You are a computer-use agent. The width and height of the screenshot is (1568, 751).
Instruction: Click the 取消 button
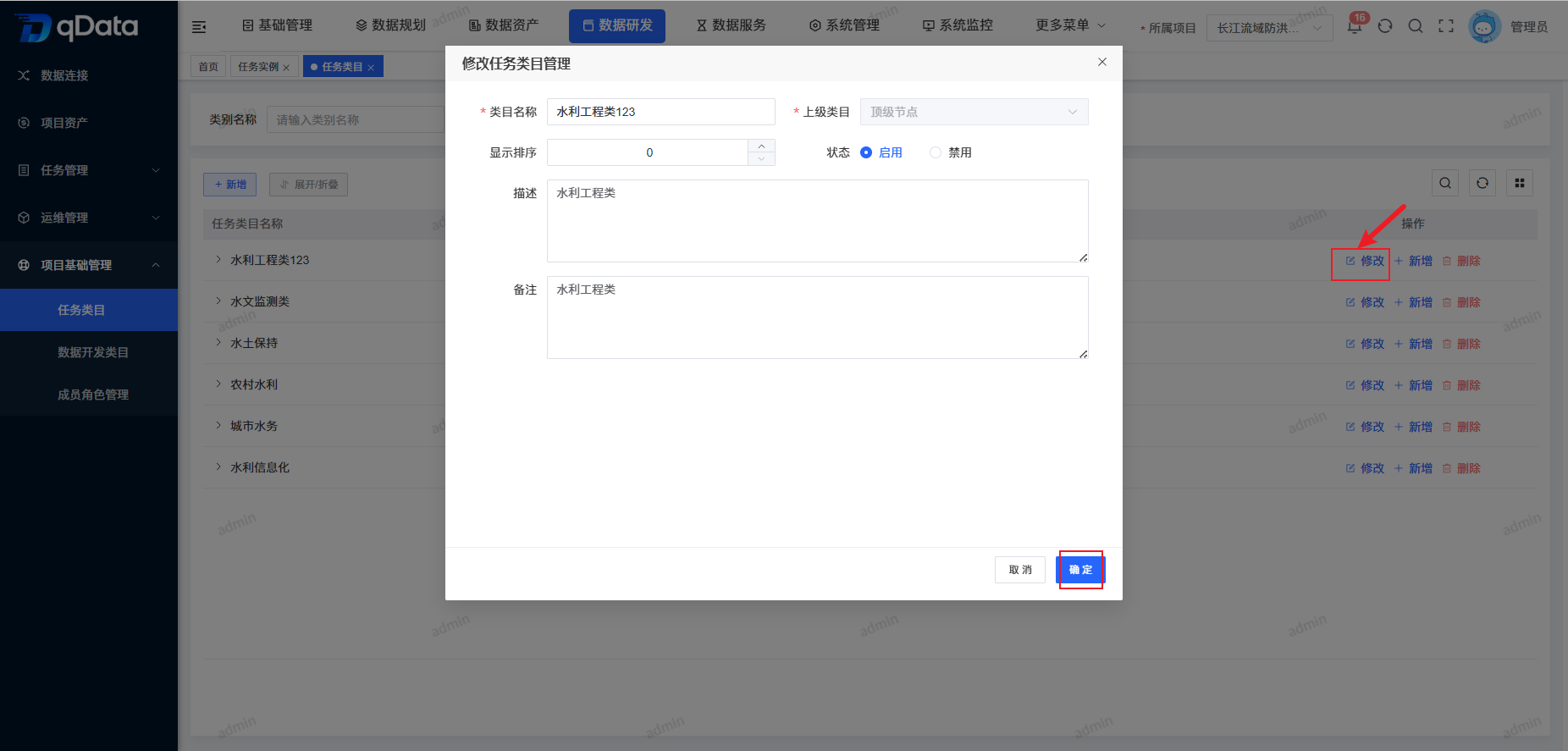coord(1020,570)
